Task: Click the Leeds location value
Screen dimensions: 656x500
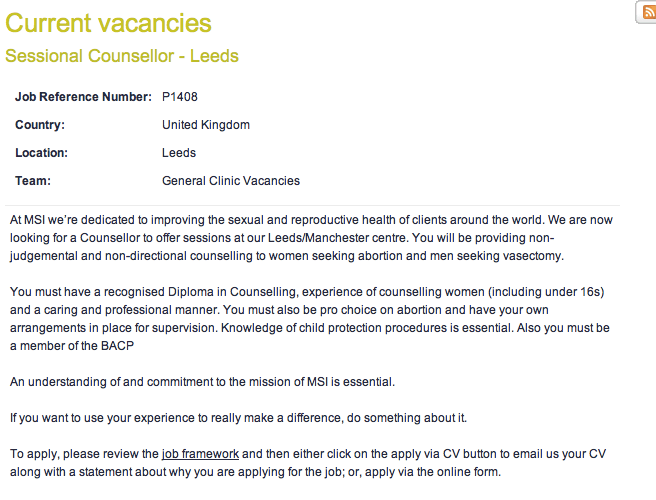Action: [x=179, y=153]
